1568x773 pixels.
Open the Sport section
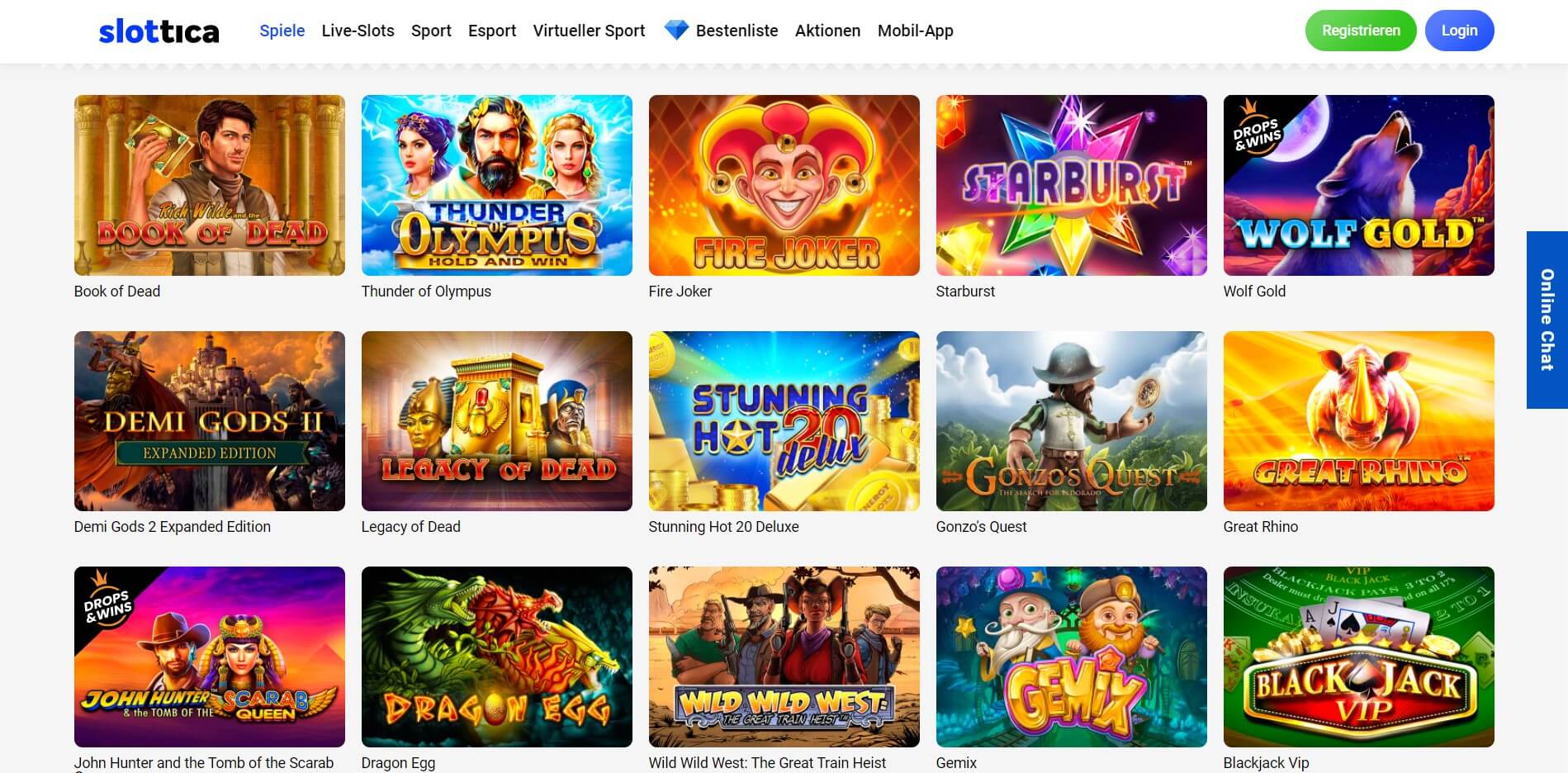(x=431, y=31)
